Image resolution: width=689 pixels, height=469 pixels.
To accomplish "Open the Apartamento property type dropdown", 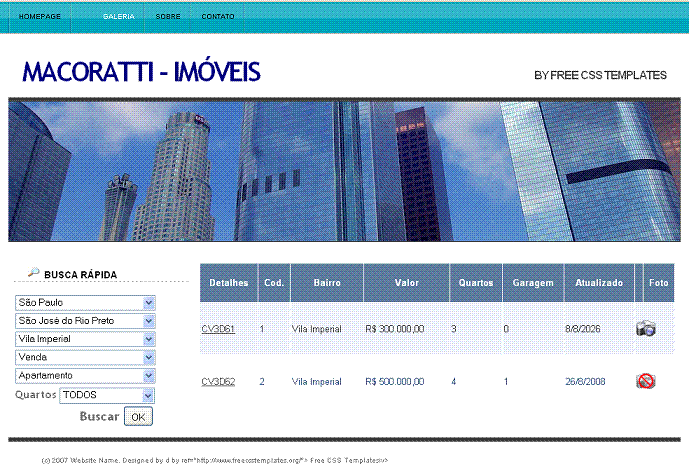I will point(85,376).
